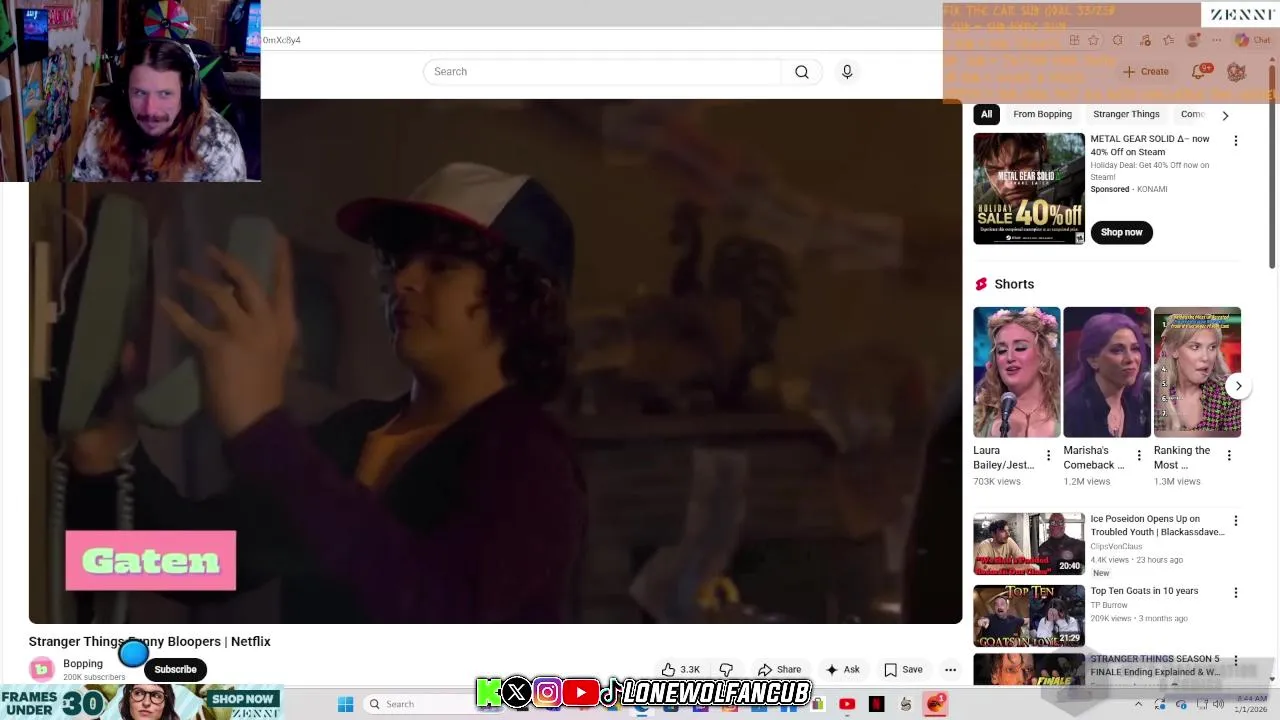
Task: Add page to favorites with star icon
Action: pos(1094,40)
